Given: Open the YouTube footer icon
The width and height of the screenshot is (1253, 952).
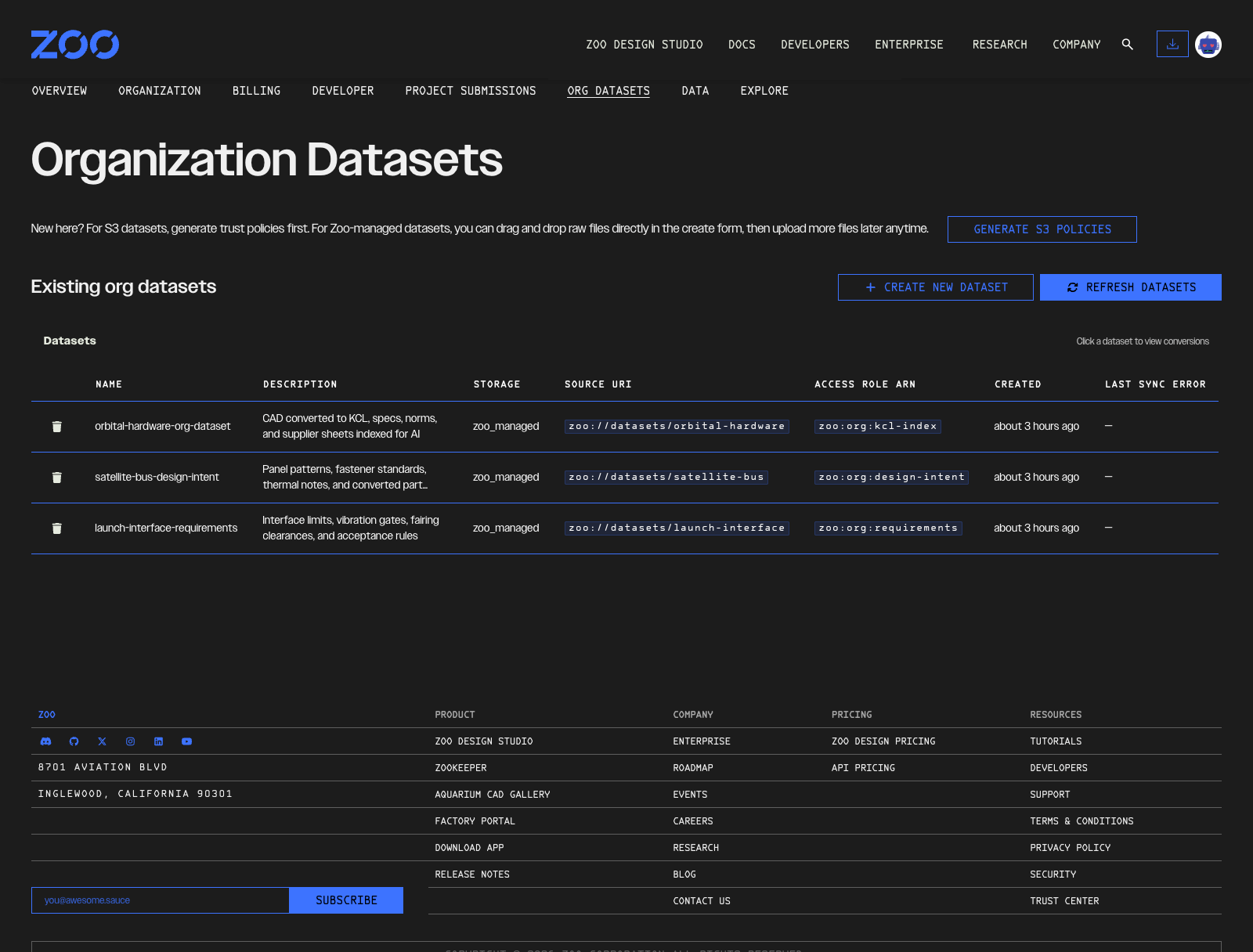Looking at the screenshot, I should (187, 741).
